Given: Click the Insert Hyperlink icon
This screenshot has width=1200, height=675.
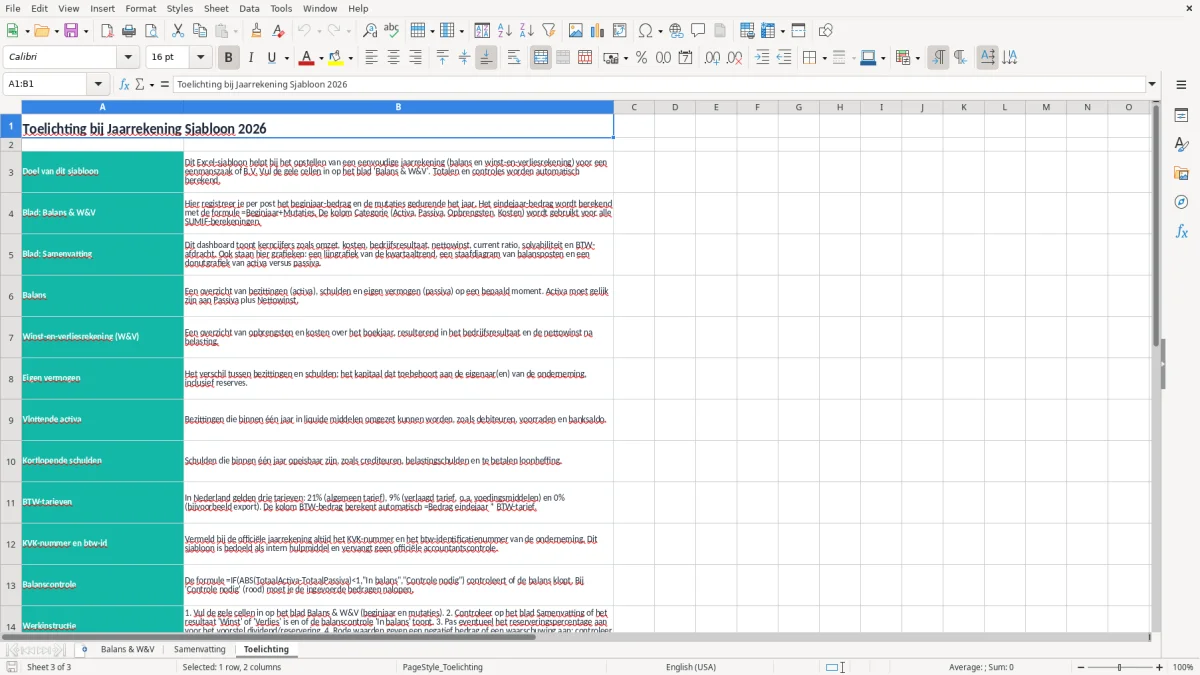Looking at the screenshot, I should coord(676,31).
